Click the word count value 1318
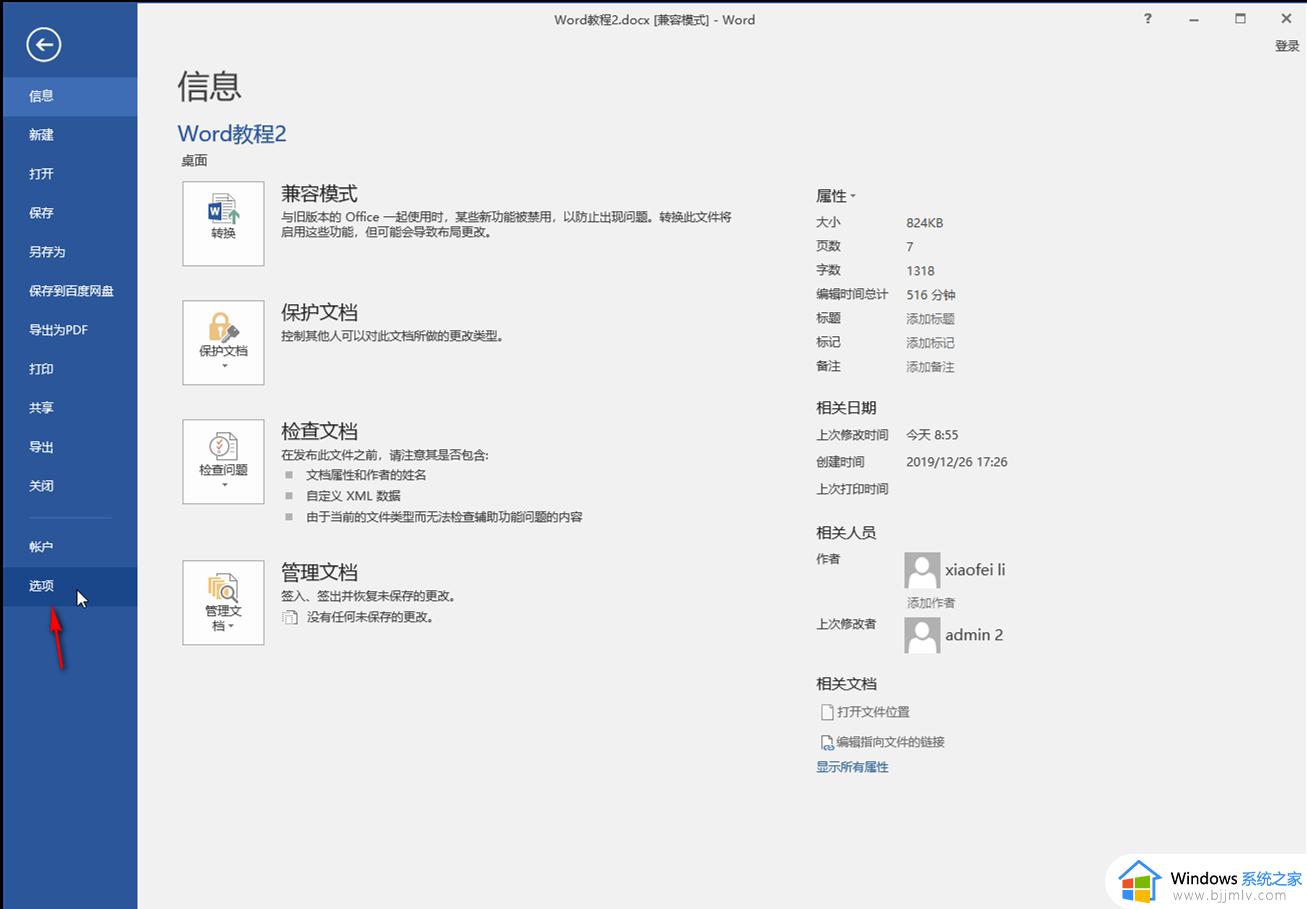1307x909 pixels. tap(921, 271)
